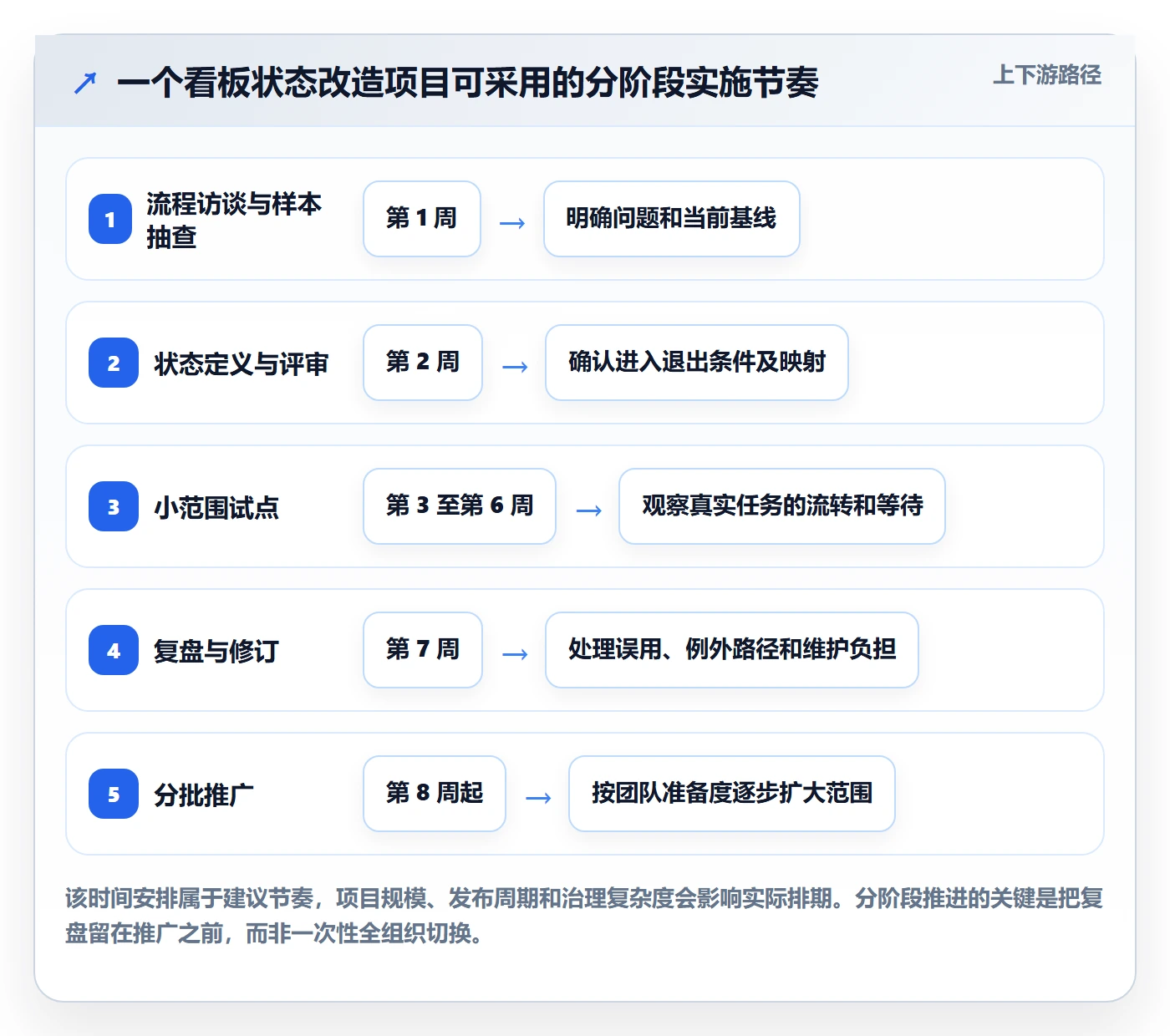Image resolution: width=1170 pixels, height=1036 pixels.
Task: Click the title 一个看板状态改造项目可采用的分阶段实施节奏
Action: tap(468, 83)
